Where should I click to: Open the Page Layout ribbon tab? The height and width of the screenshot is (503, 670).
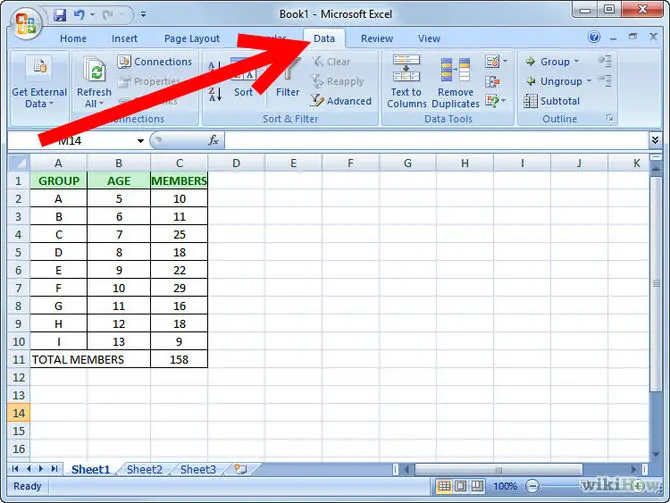(191, 39)
